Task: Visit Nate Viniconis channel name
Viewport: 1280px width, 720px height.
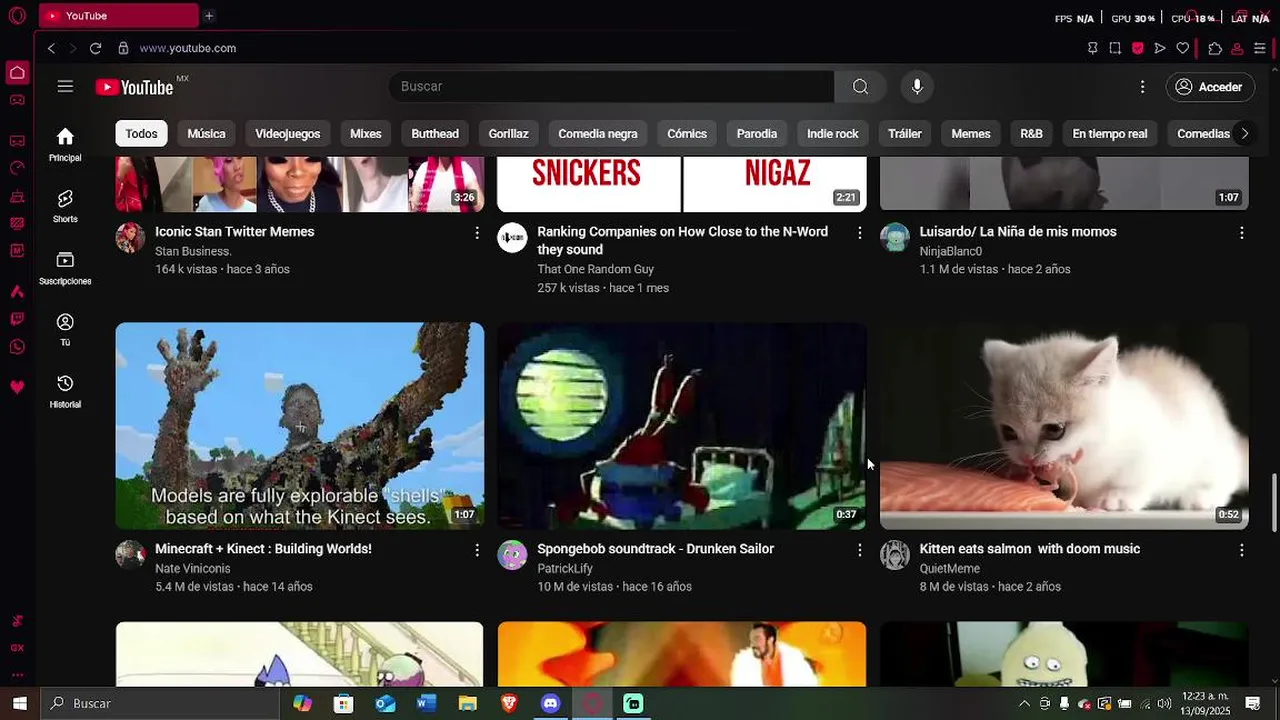Action: [x=193, y=569]
